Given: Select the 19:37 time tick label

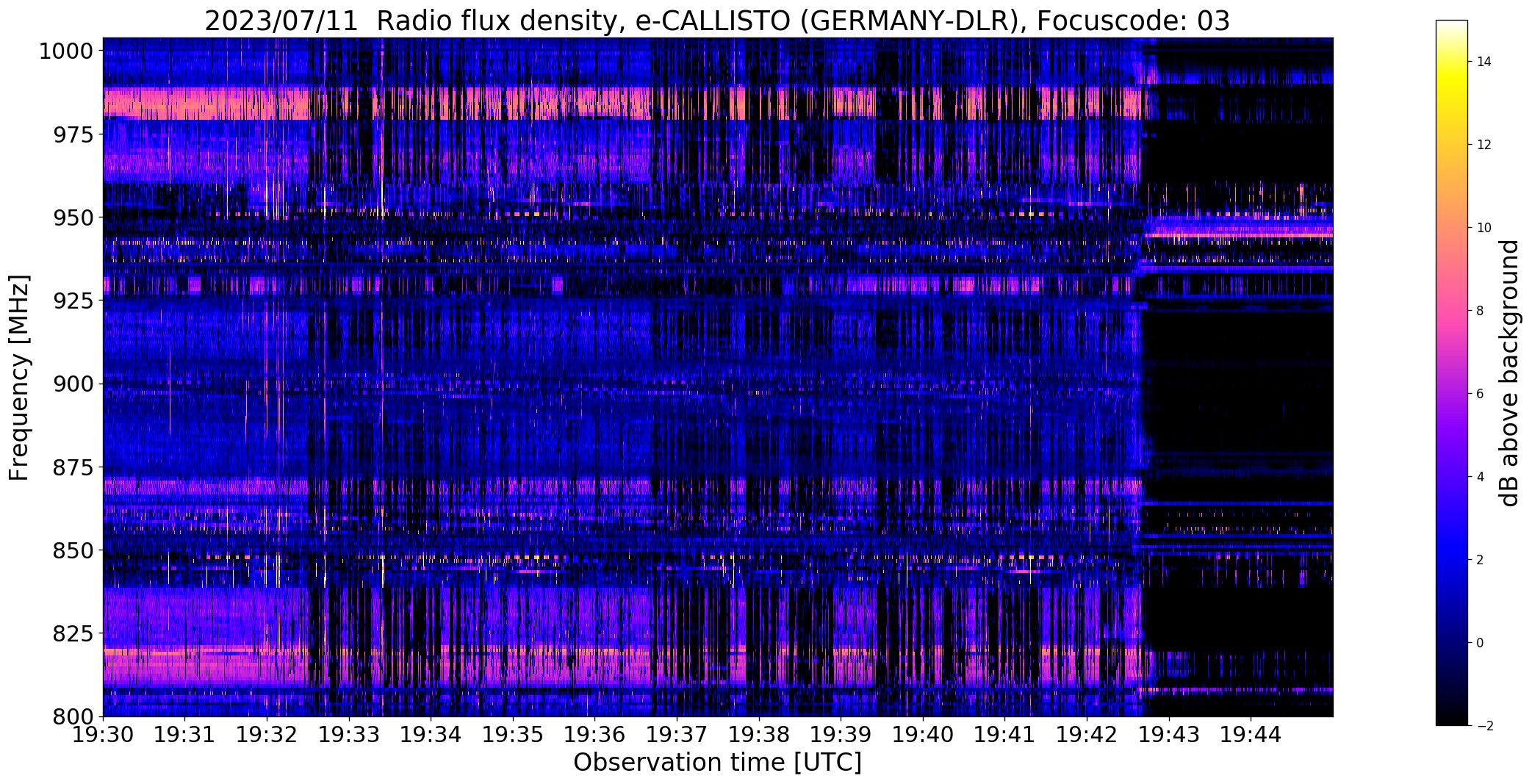Looking at the screenshot, I should pos(677,733).
